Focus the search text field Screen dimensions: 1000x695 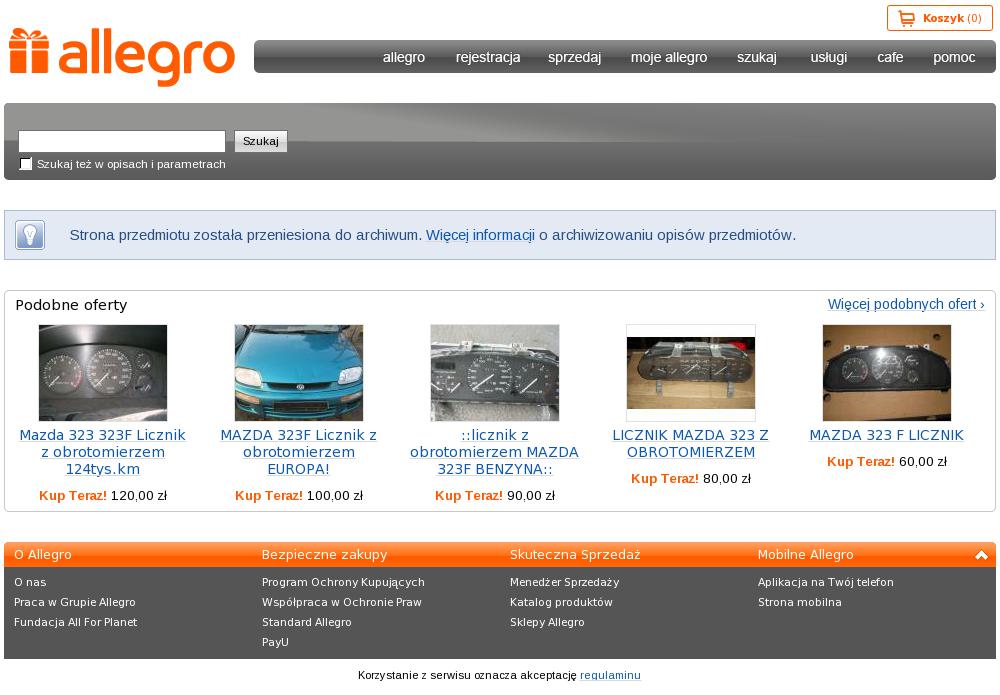[122, 141]
